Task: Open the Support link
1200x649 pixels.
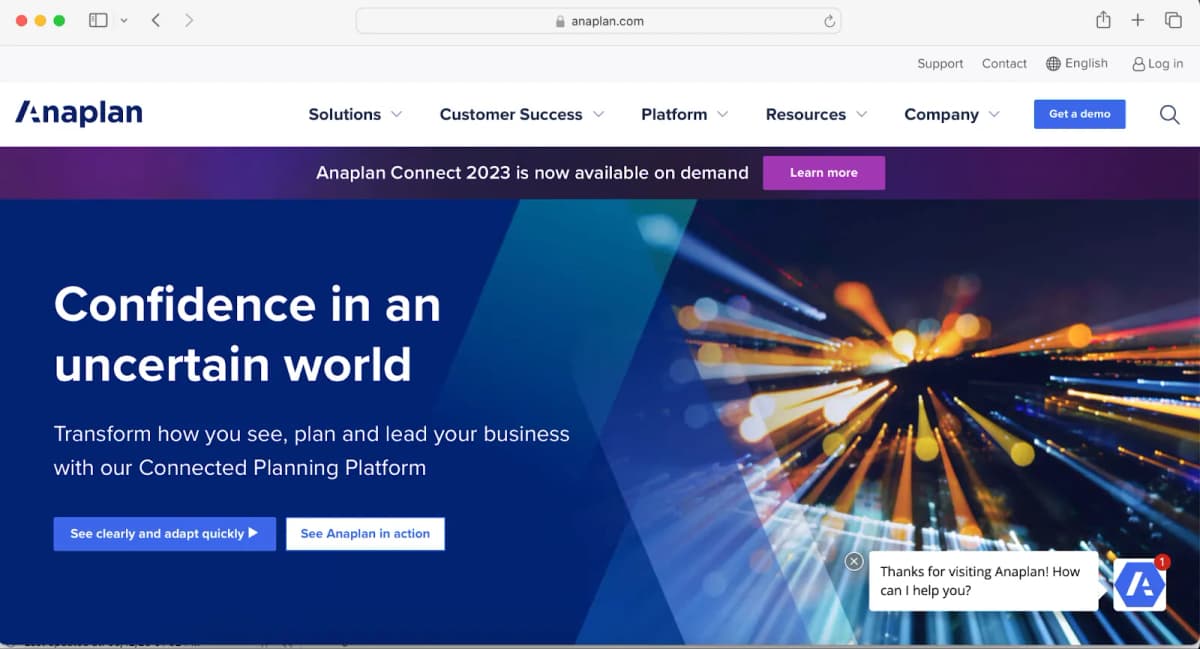Action: click(x=940, y=63)
